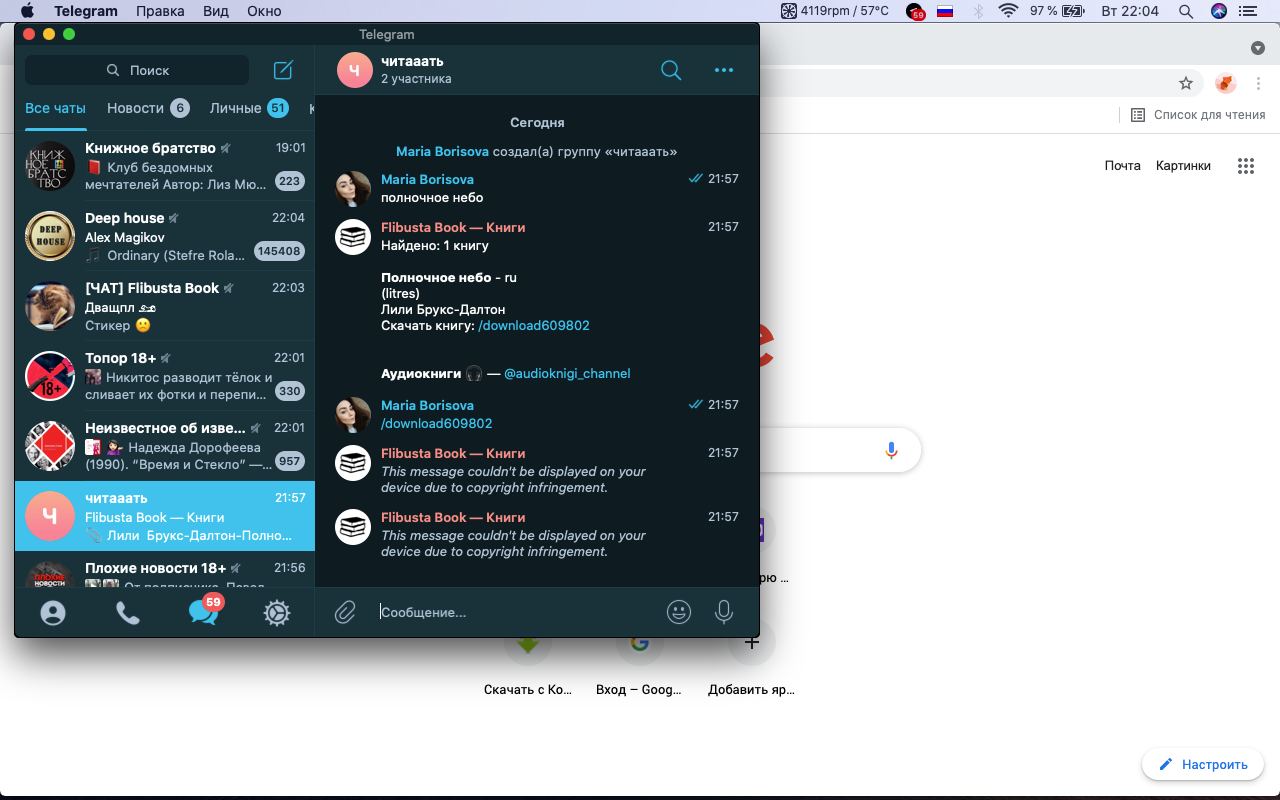The image size is (1280, 800).
Task: Click the fan speed temperature monitor in menu bar
Action: pyautogui.click(x=835, y=11)
